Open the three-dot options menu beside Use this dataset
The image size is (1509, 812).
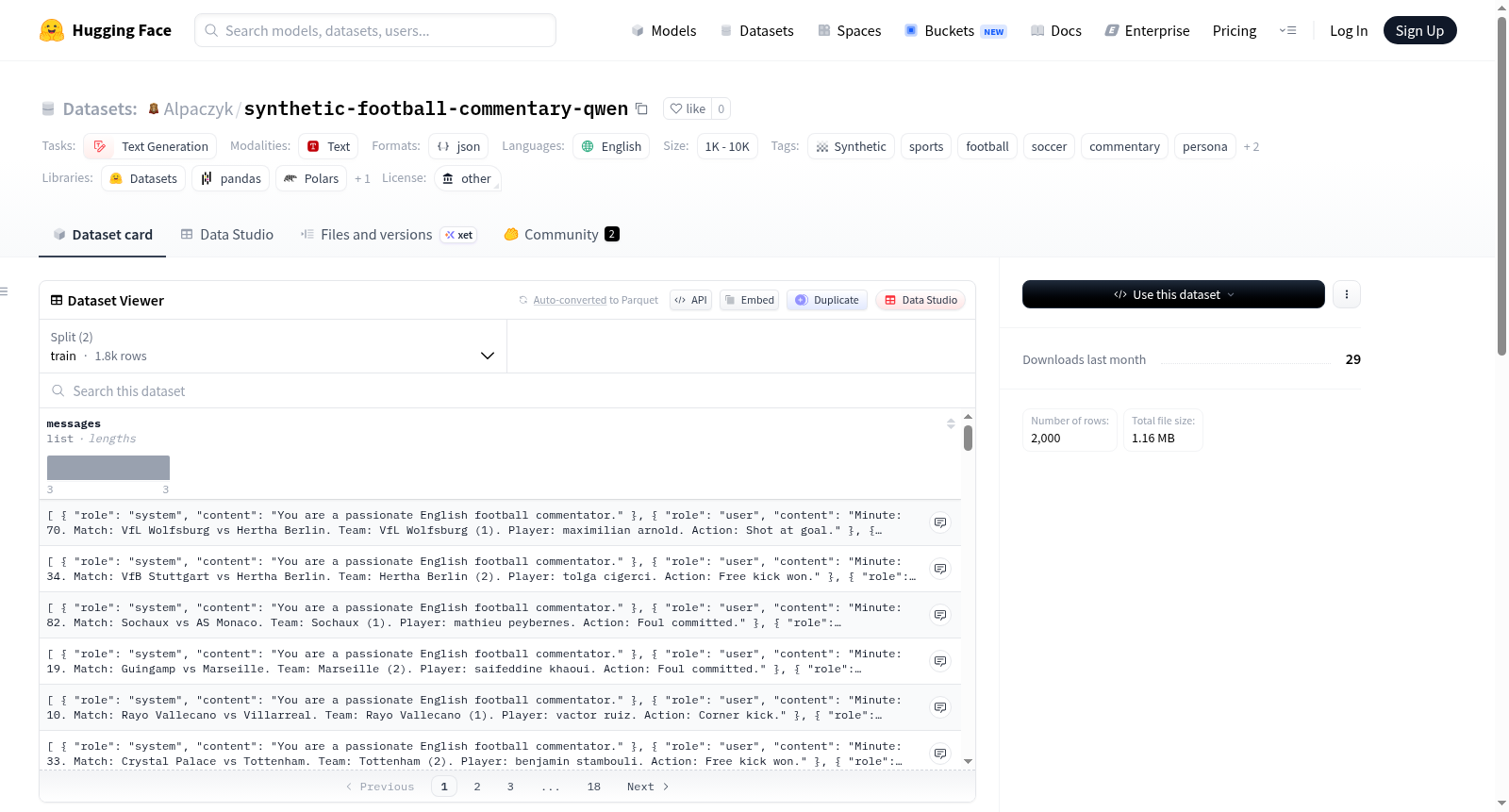pyautogui.click(x=1346, y=294)
